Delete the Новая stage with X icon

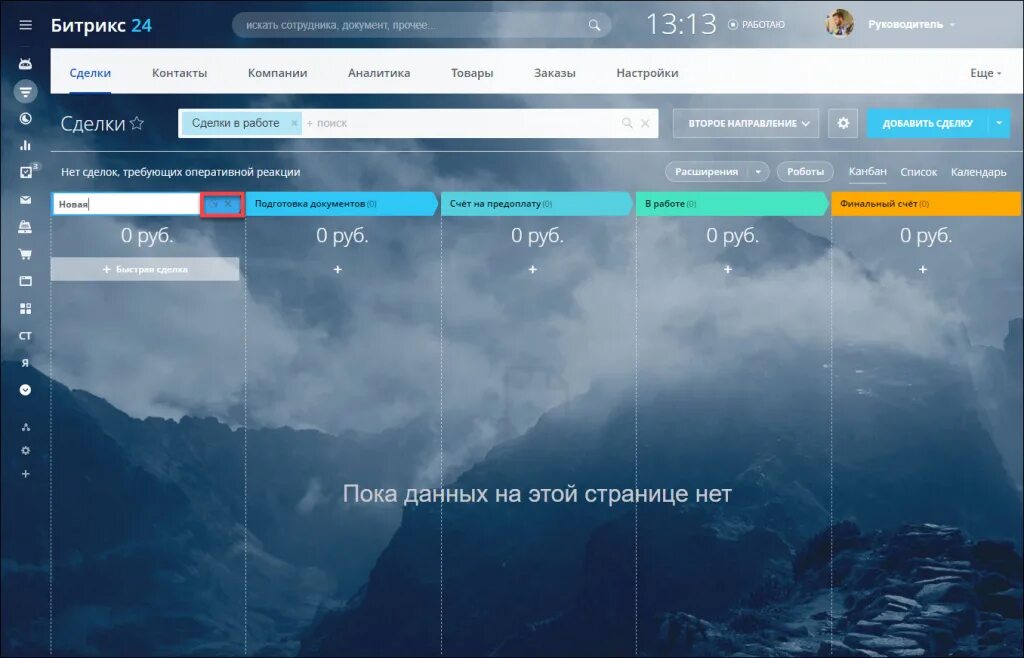pyautogui.click(x=228, y=204)
